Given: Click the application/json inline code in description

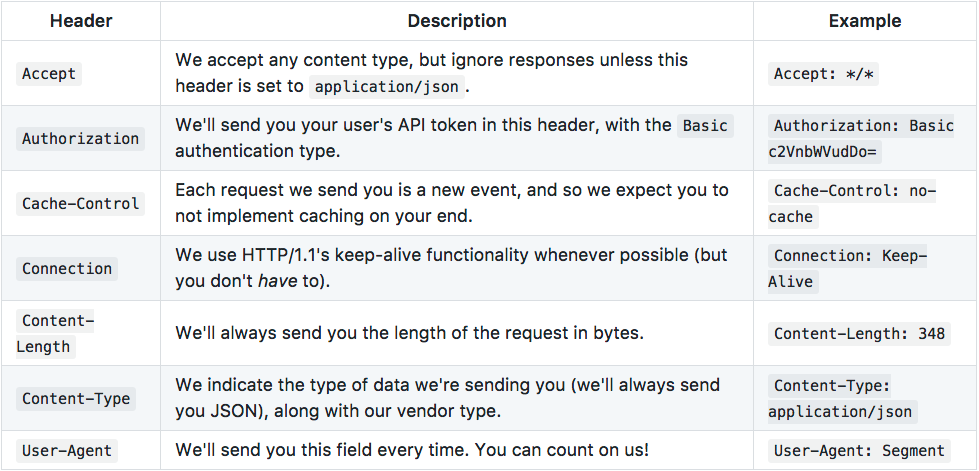Looking at the screenshot, I should click(387, 87).
